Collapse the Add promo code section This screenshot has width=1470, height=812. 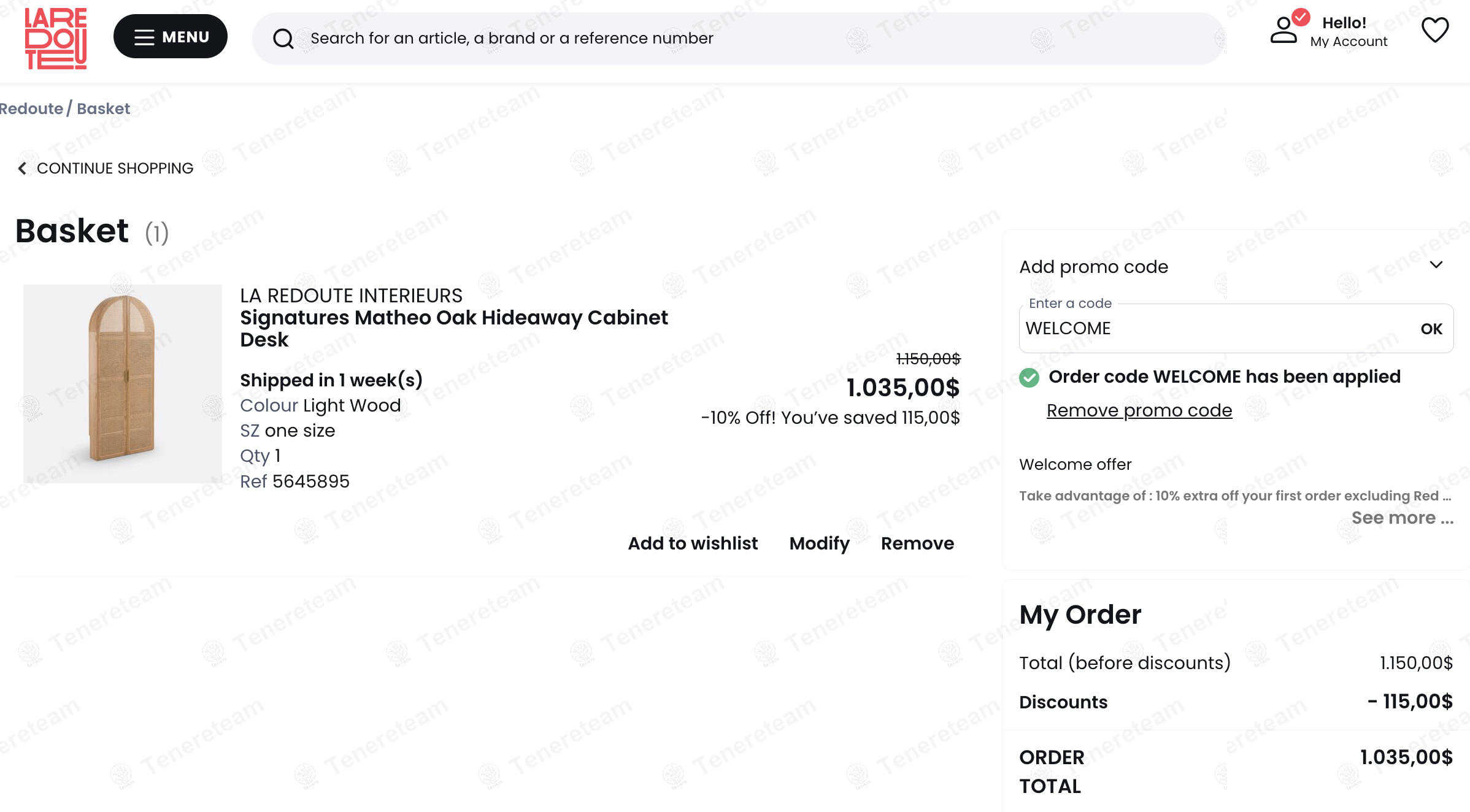[x=1436, y=265]
